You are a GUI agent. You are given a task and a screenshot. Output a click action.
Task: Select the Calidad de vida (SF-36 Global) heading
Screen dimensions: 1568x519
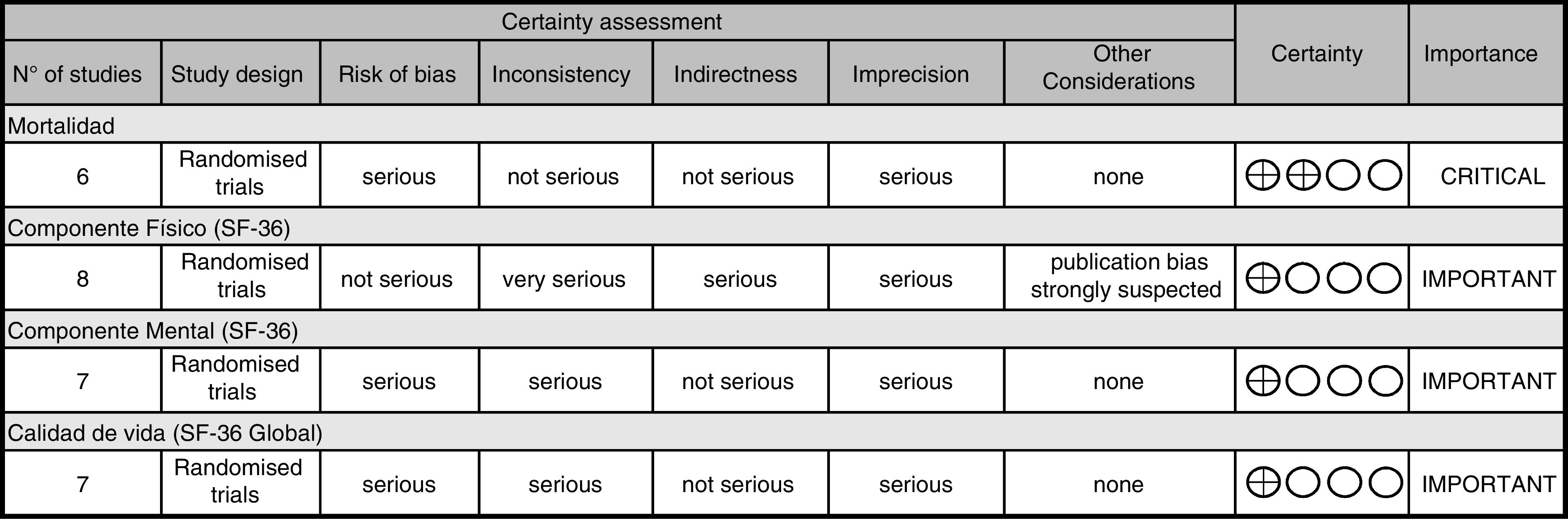tap(165, 433)
